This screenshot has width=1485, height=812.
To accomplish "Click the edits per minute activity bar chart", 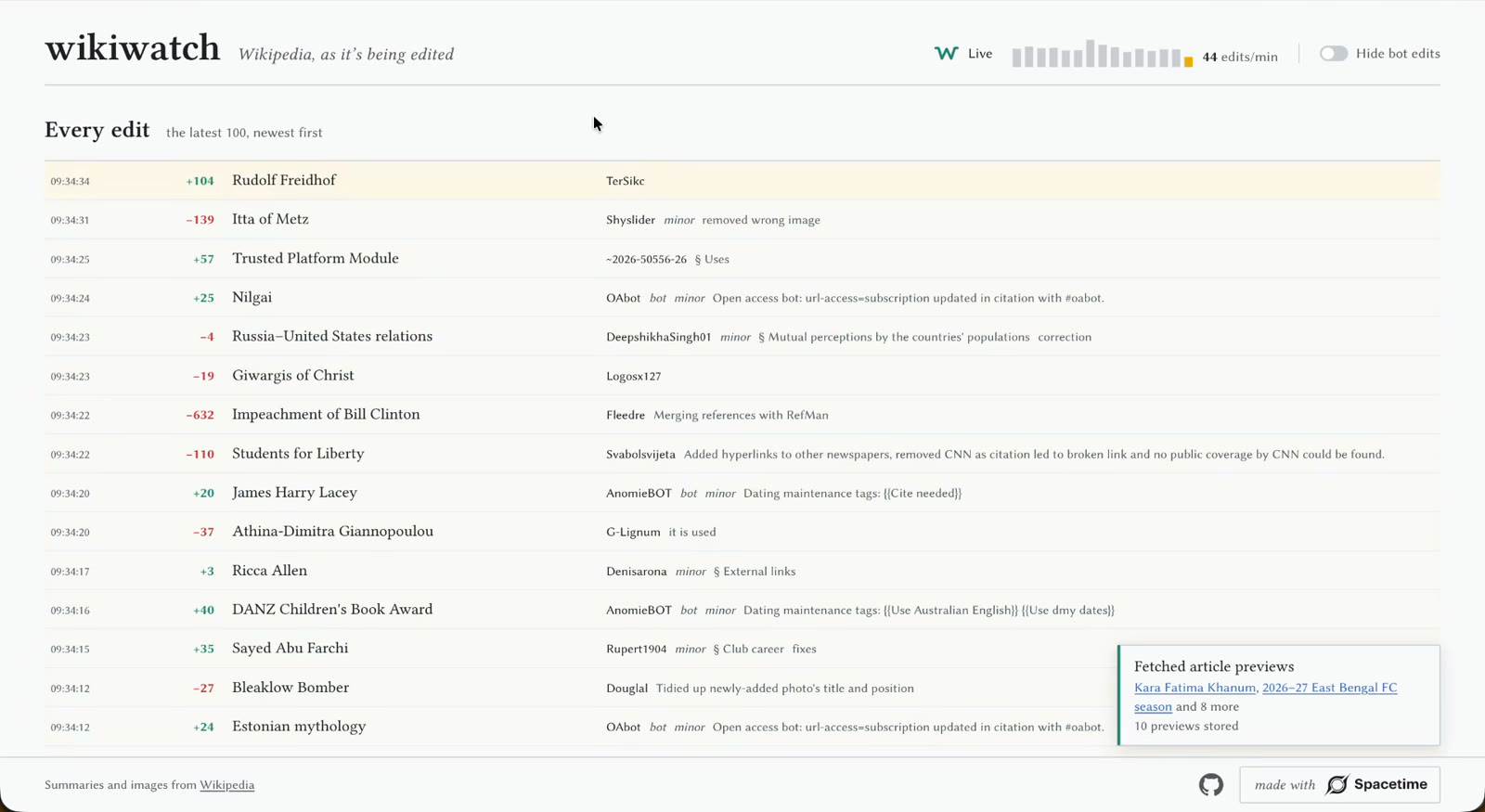I will [1102, 55].
